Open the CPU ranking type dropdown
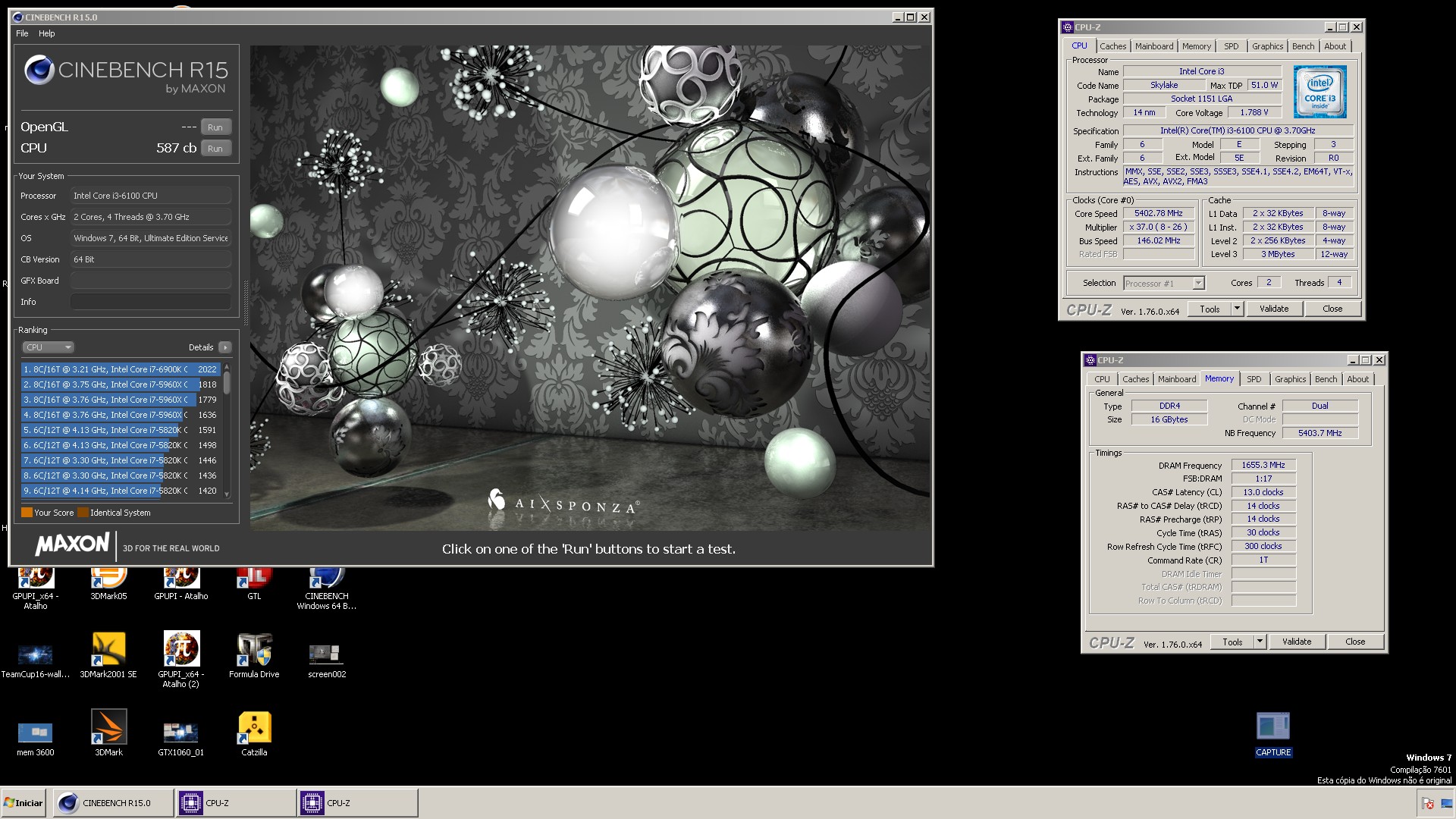The height and width of the screenshot is (819, 1456). 48,347
